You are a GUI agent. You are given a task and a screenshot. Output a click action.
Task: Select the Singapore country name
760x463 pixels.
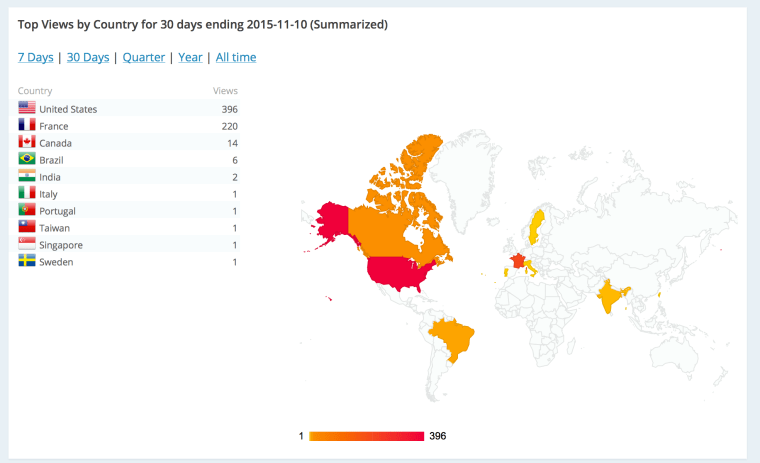coord(61,245)
